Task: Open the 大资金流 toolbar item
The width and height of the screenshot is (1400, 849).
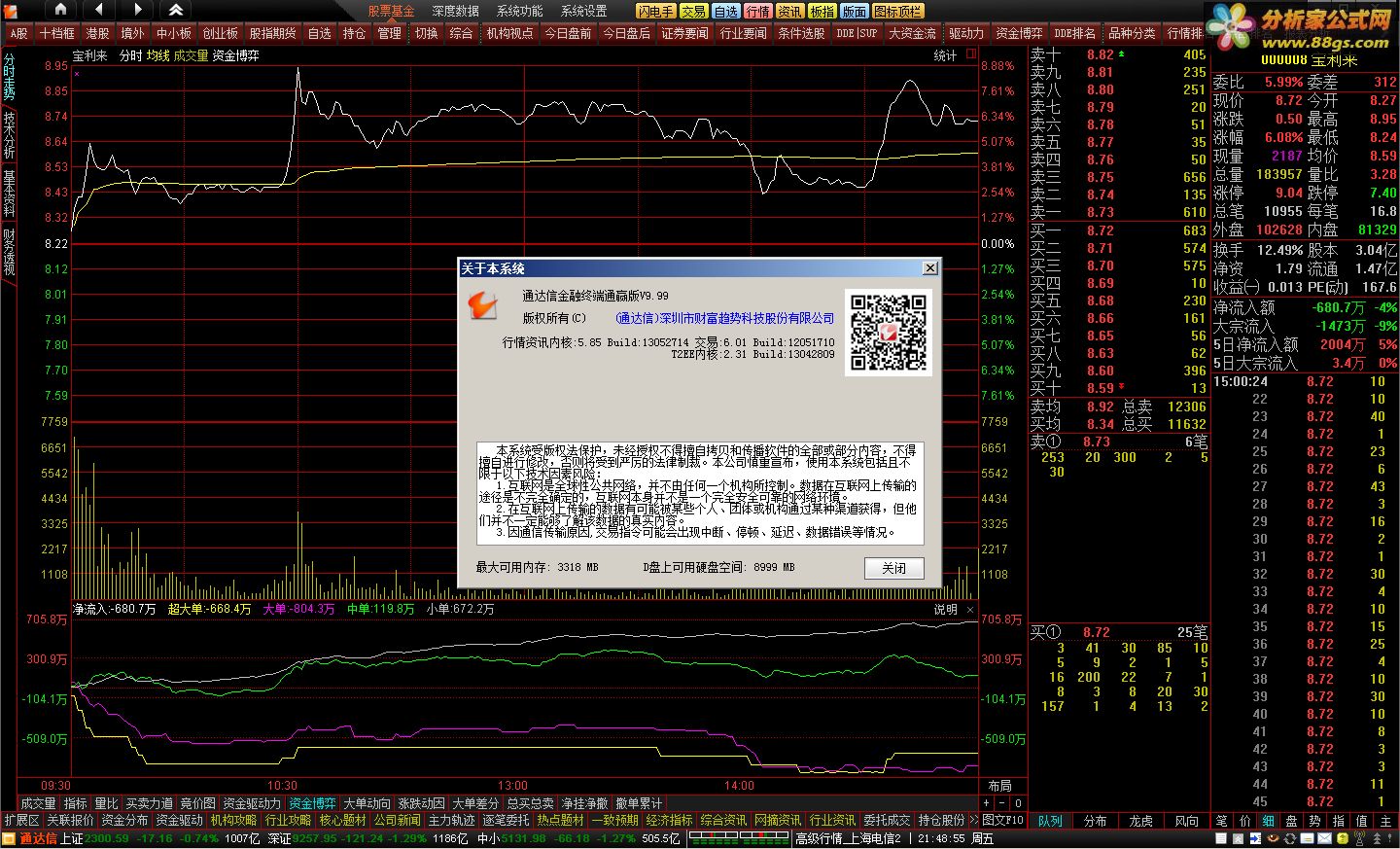Action: 912,33
